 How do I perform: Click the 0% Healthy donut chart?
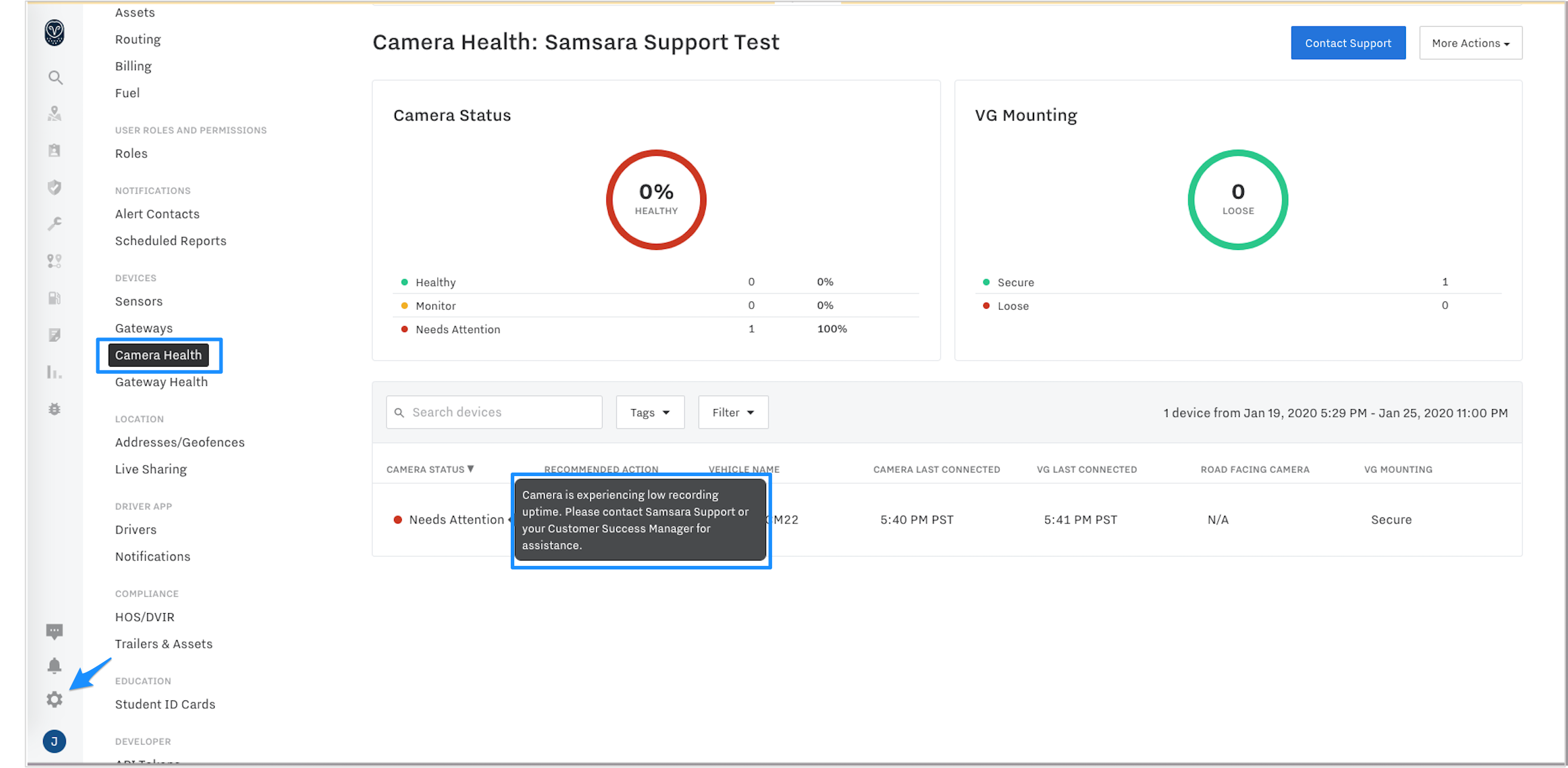click(x=656, y=200)
